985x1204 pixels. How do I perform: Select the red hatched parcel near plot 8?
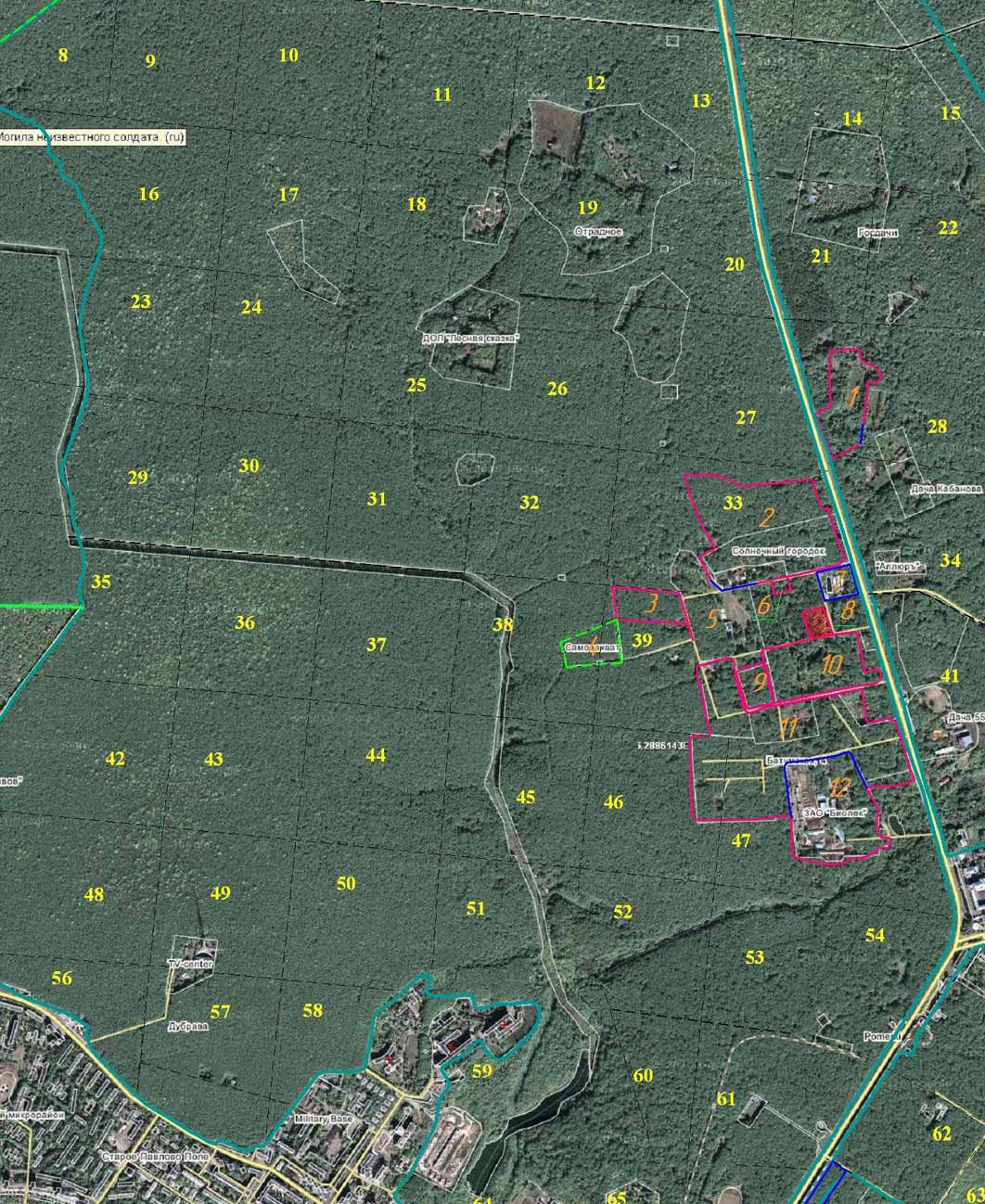[815, 621]
